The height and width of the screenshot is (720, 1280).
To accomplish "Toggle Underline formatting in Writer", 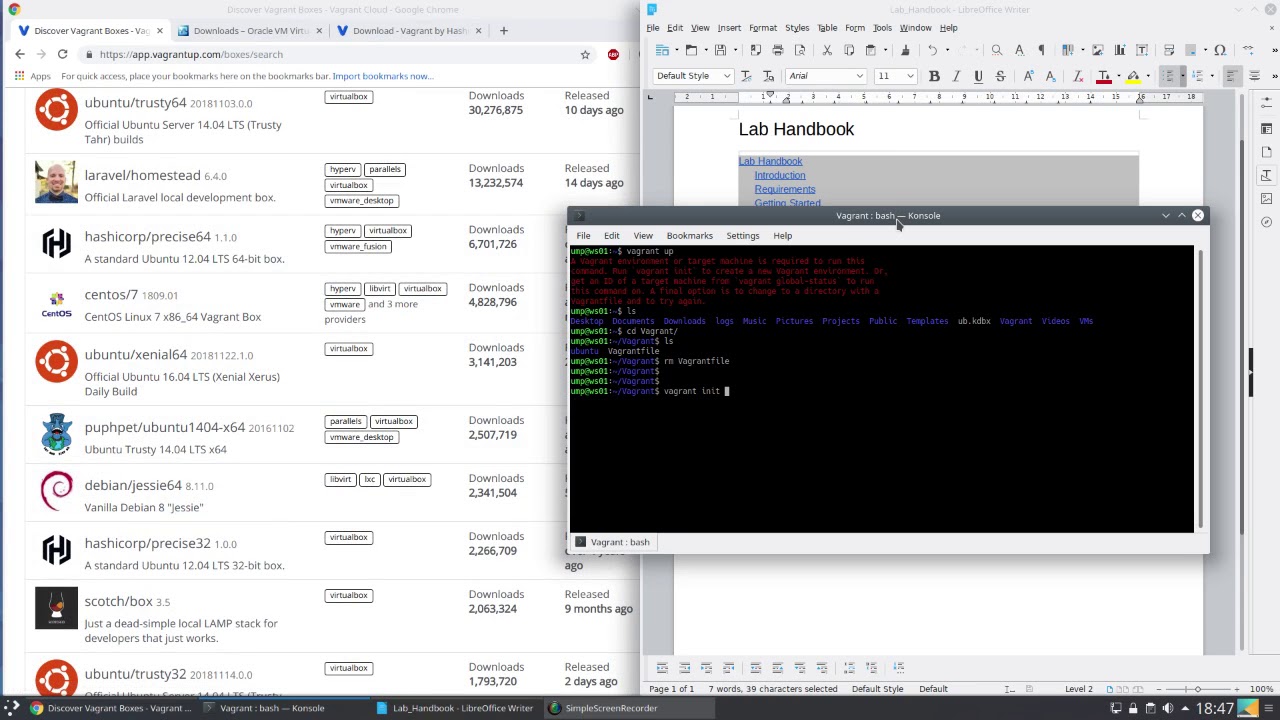I will tap(978, 76).
